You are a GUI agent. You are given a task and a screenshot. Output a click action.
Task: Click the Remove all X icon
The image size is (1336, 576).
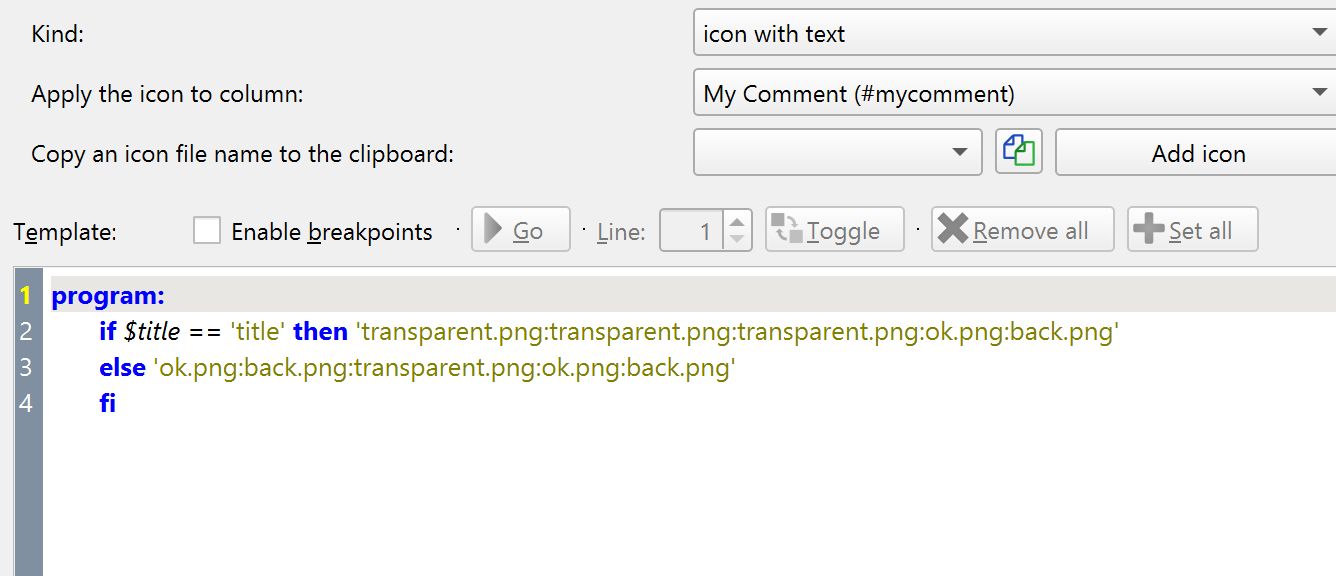[953, 230]
